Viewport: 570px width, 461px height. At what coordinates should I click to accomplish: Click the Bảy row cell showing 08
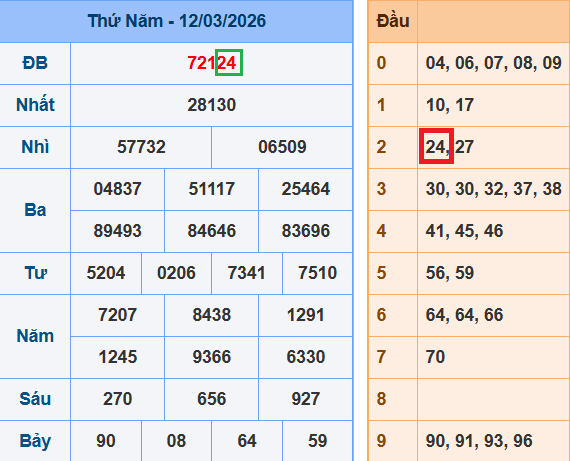[176, 441]
